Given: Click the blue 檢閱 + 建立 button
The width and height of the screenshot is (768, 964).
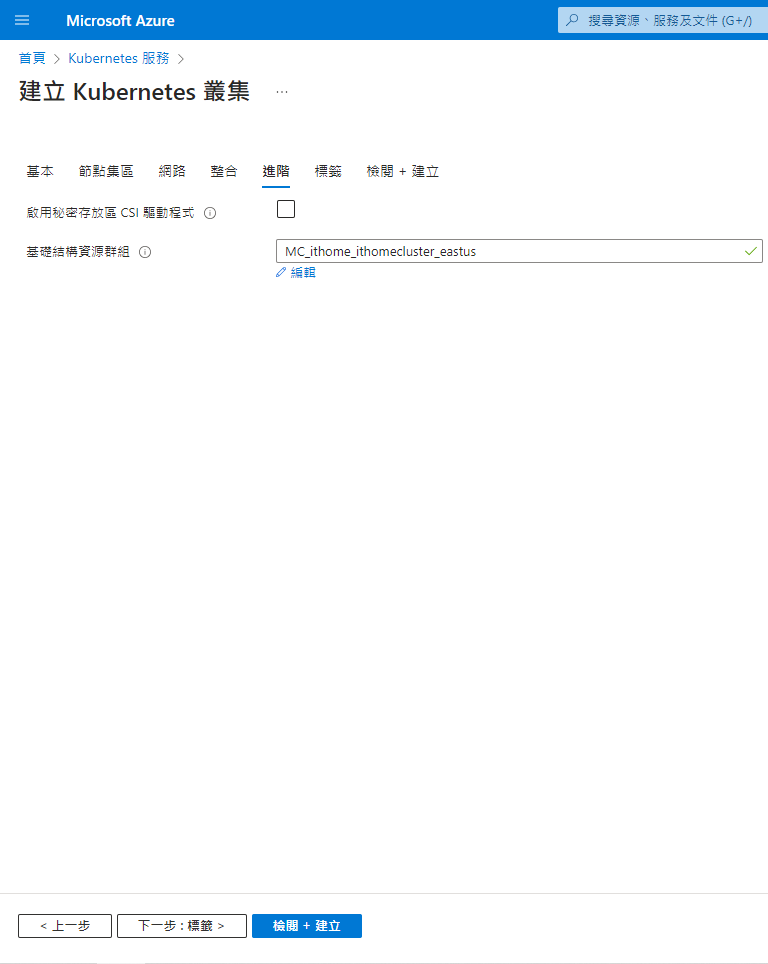Looking at the screenshot, I should (x=307, y=926).
